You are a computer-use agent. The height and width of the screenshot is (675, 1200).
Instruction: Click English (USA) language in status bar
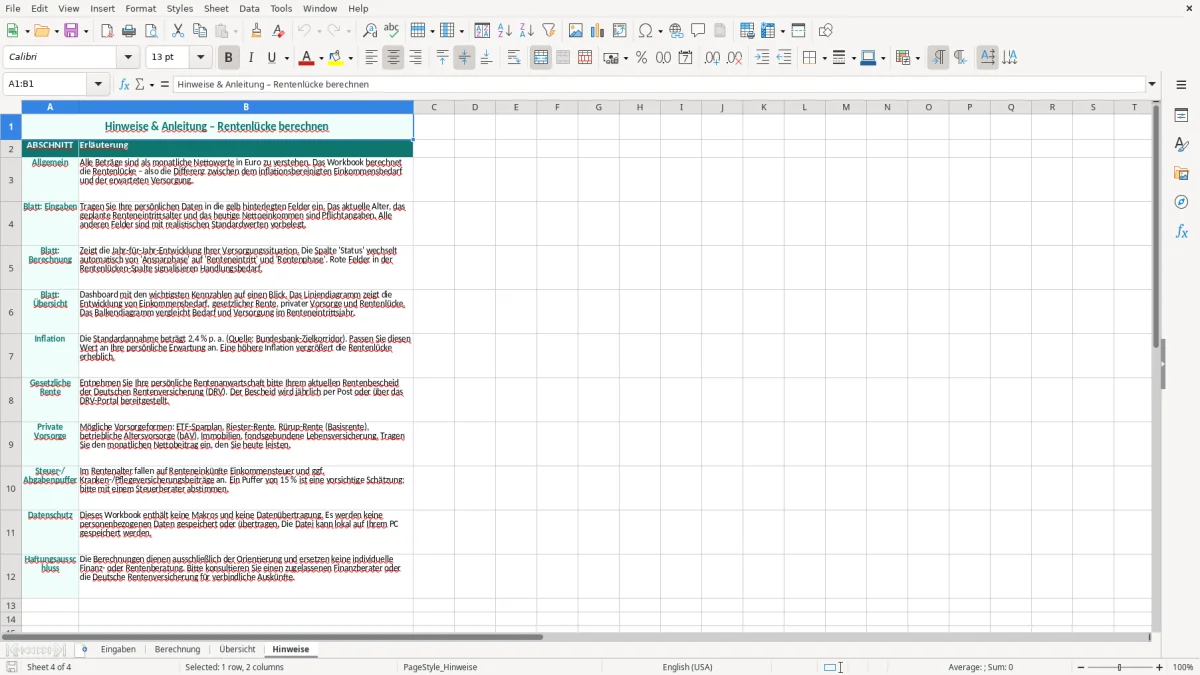pyautogui.click(x=687, y=667)
